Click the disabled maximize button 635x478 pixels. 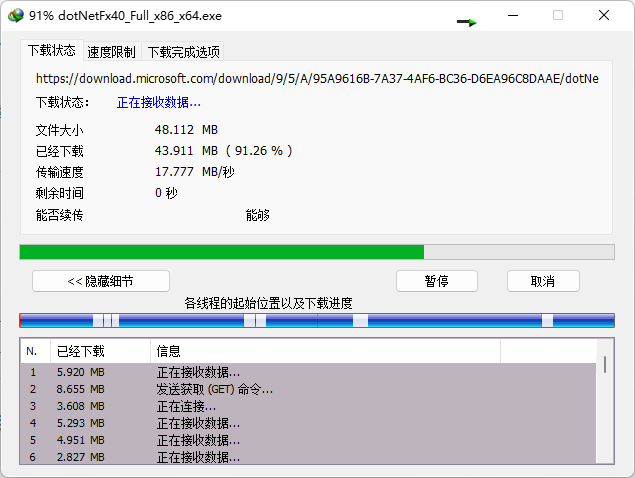[558, 15]
